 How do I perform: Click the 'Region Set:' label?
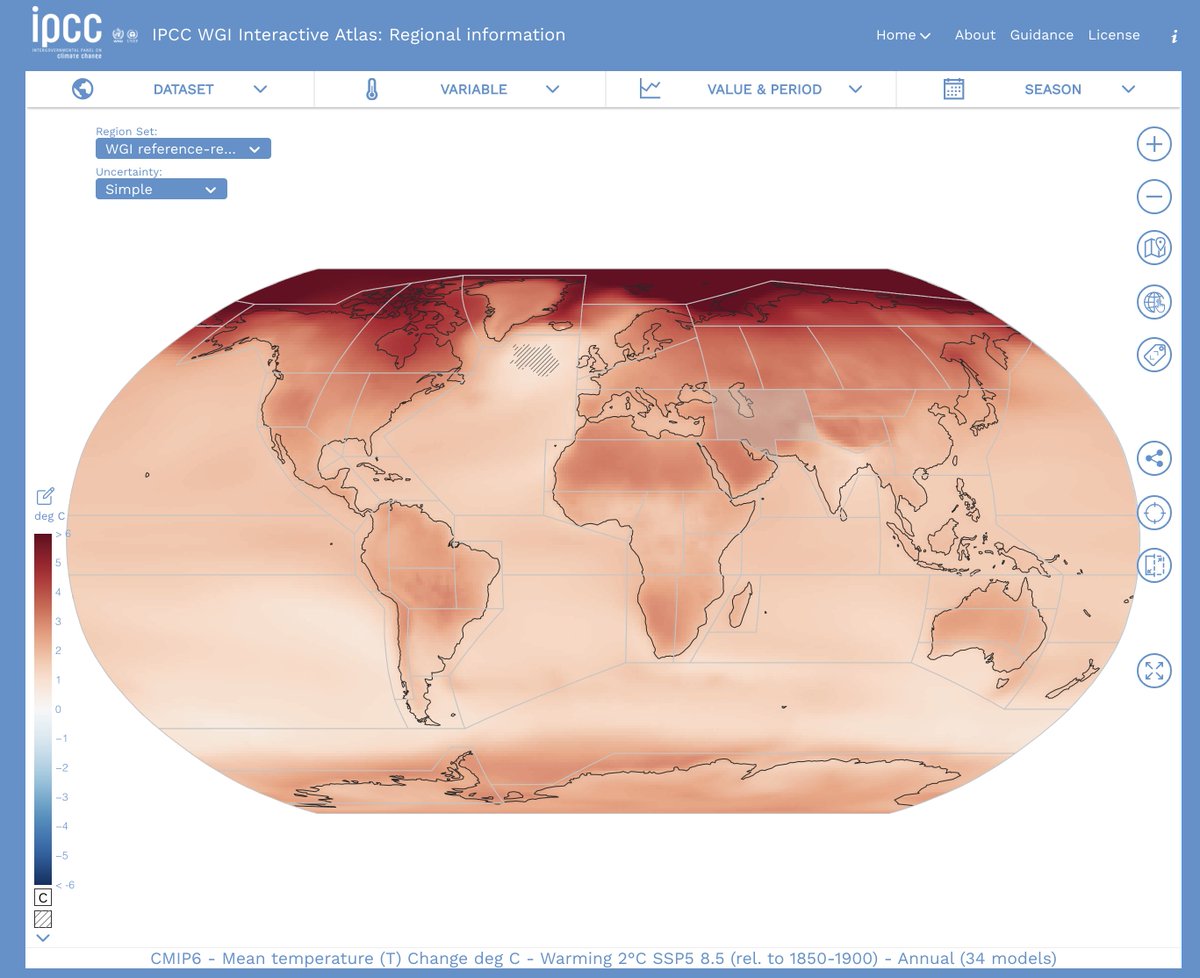[126, 131]
